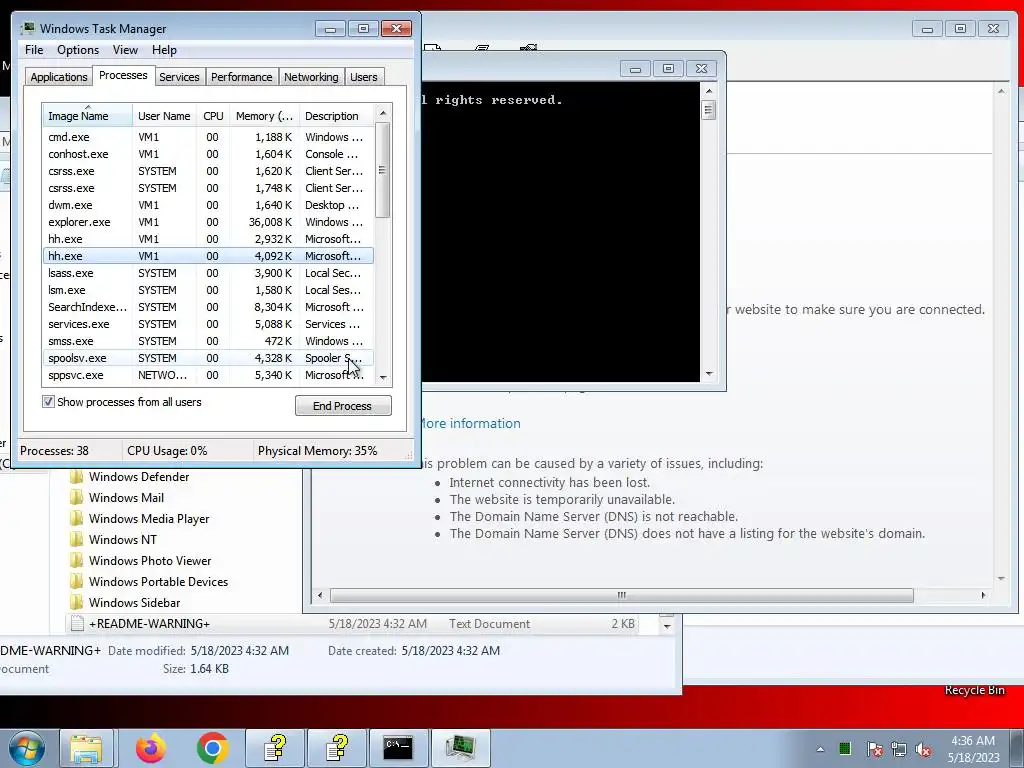Click process list scroll-up arrow
The width and height of the screenshot is (1024, 768).
pyautogui.click(x=383, y=113)
